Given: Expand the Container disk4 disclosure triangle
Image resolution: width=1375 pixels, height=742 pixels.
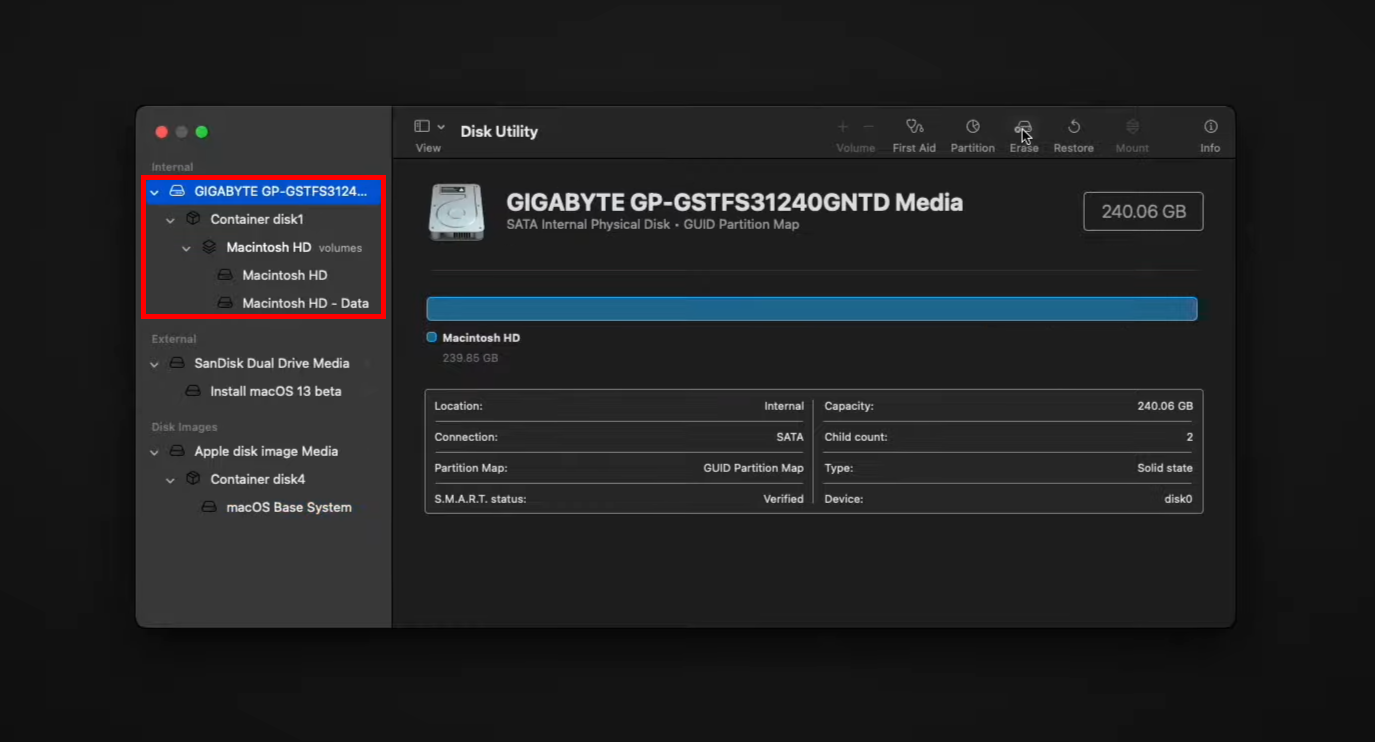Looking at the screenshot, I should [x=169, y=479].
